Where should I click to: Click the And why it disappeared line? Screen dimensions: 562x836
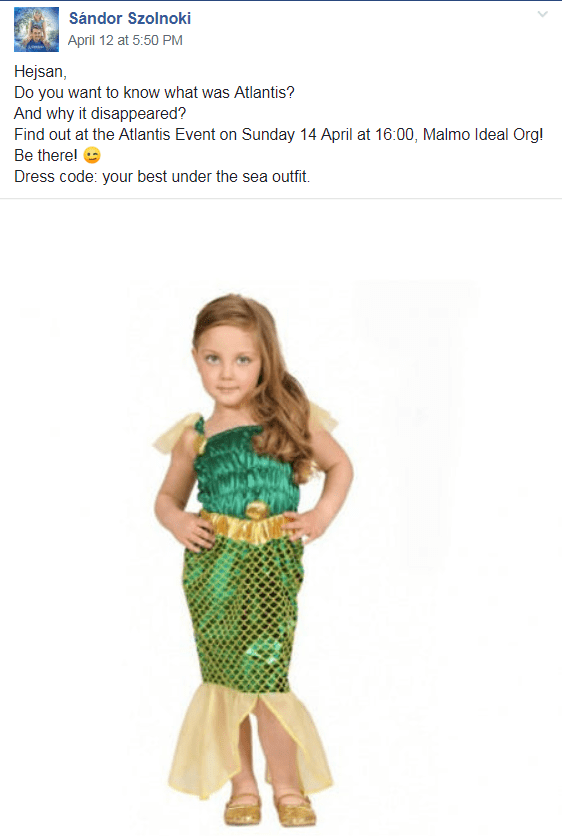100,114
